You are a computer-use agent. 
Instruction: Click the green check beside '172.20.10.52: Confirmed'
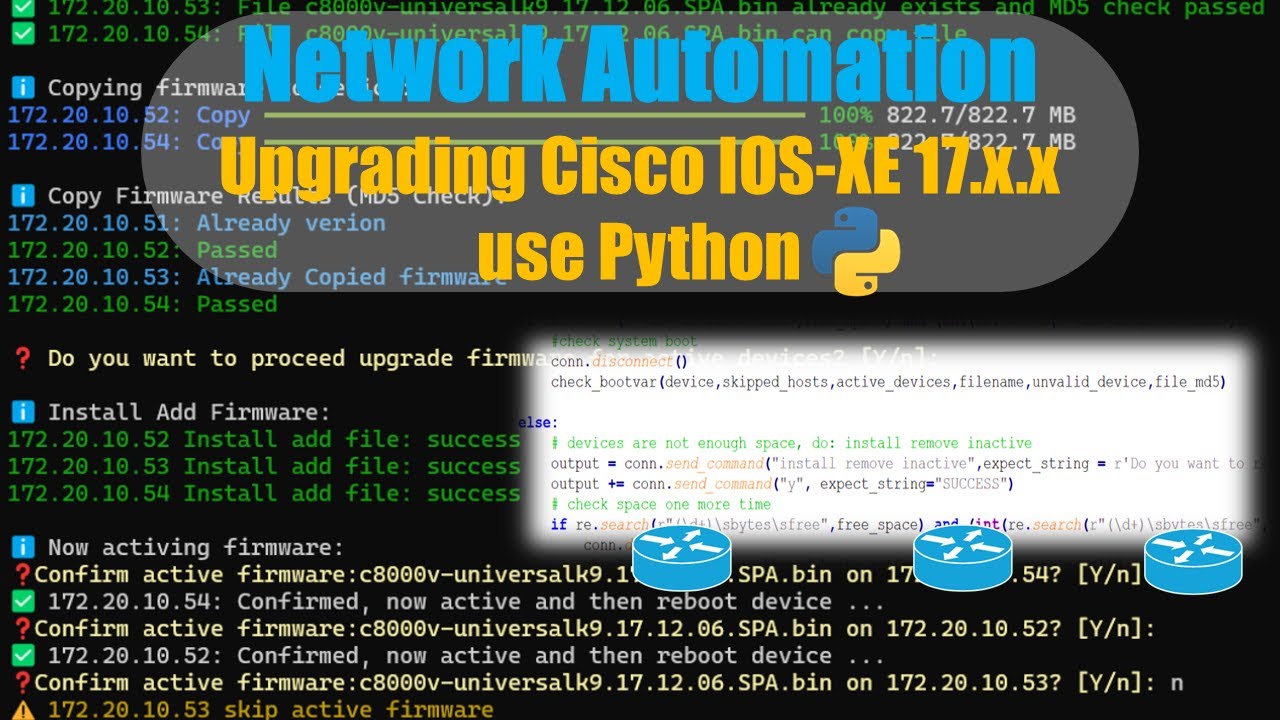click(22, 655)
